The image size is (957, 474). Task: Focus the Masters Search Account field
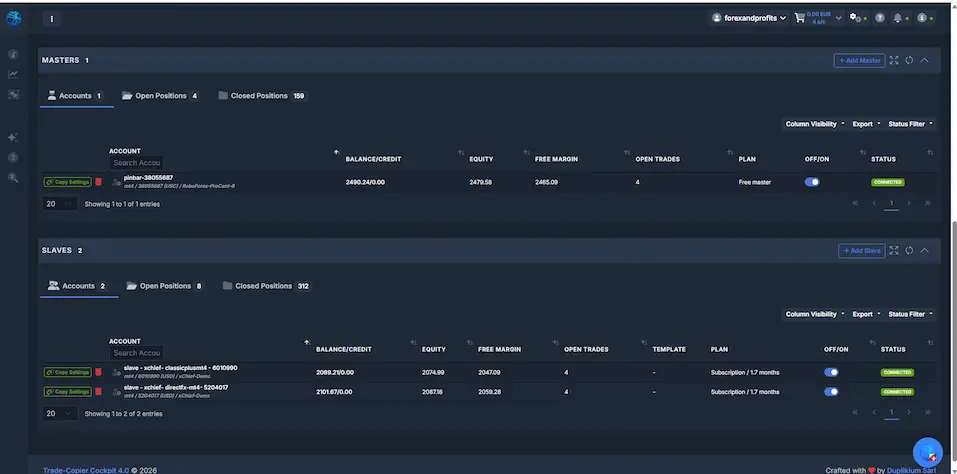(136, 163)
